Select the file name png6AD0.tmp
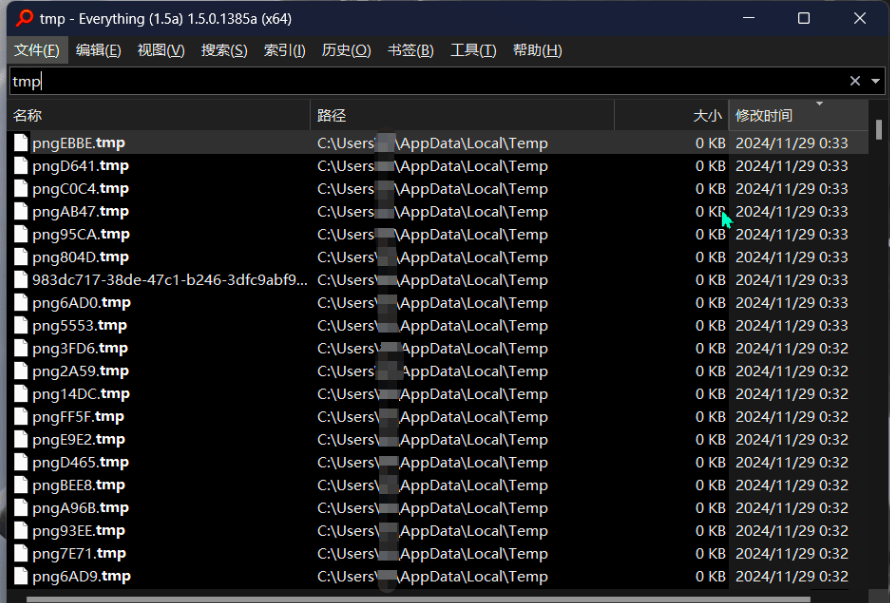 (x=82, y=303)
